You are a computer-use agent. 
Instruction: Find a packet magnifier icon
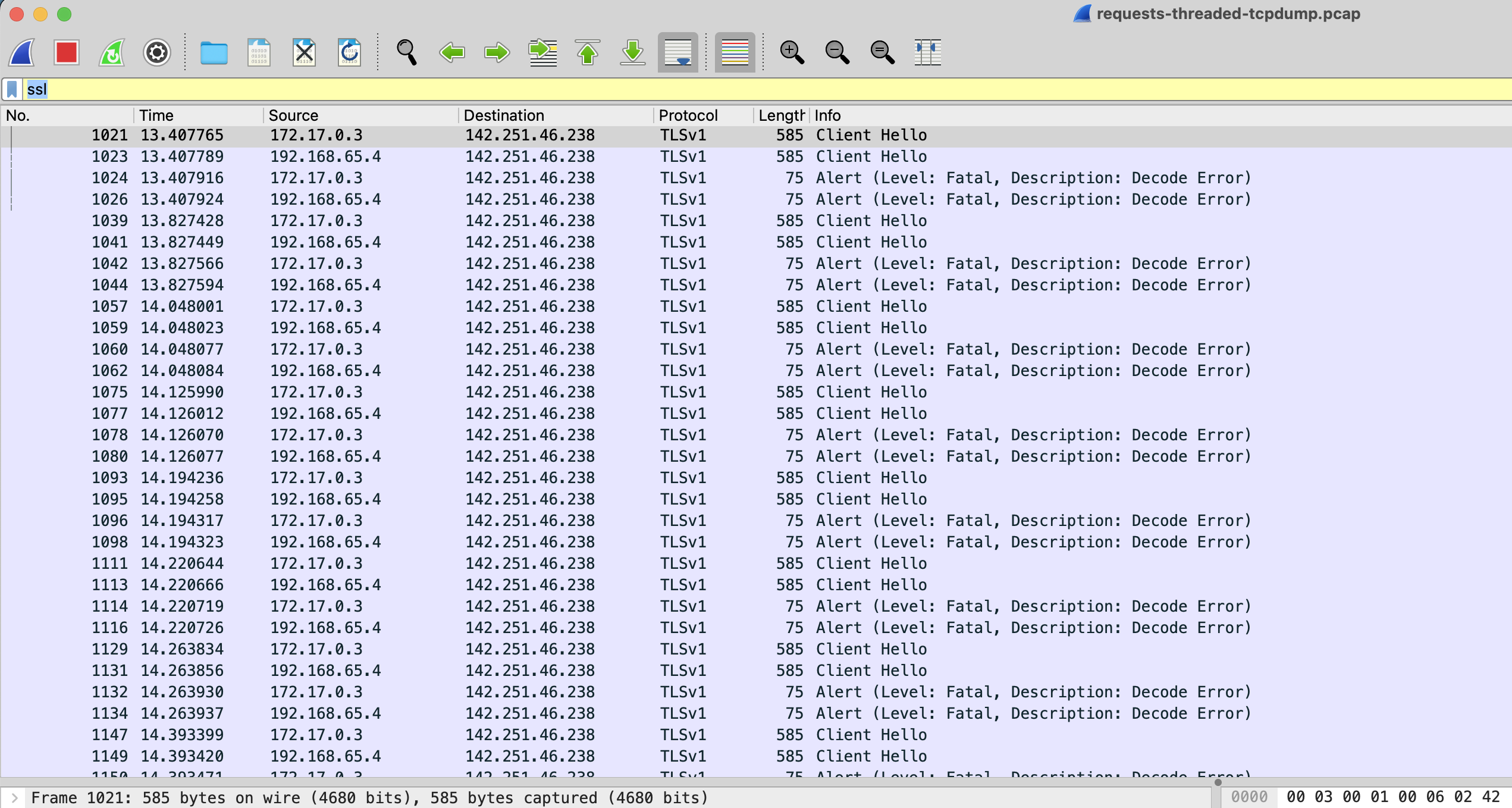pos(407,52)
